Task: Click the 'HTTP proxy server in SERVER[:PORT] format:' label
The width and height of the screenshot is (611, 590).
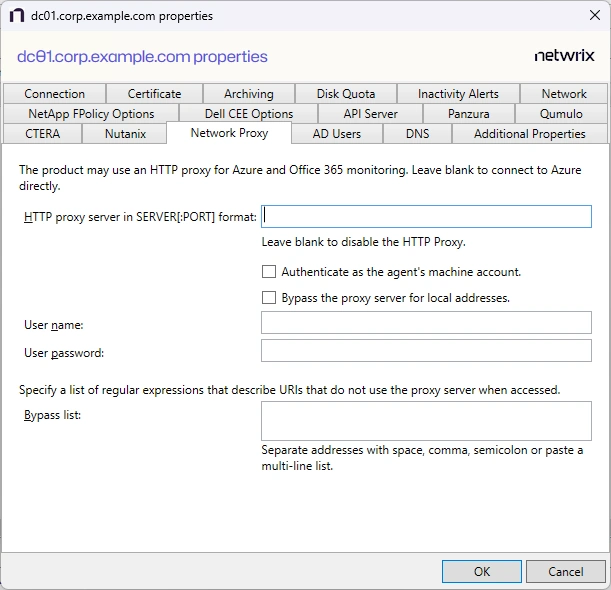Action: (140, 217)
